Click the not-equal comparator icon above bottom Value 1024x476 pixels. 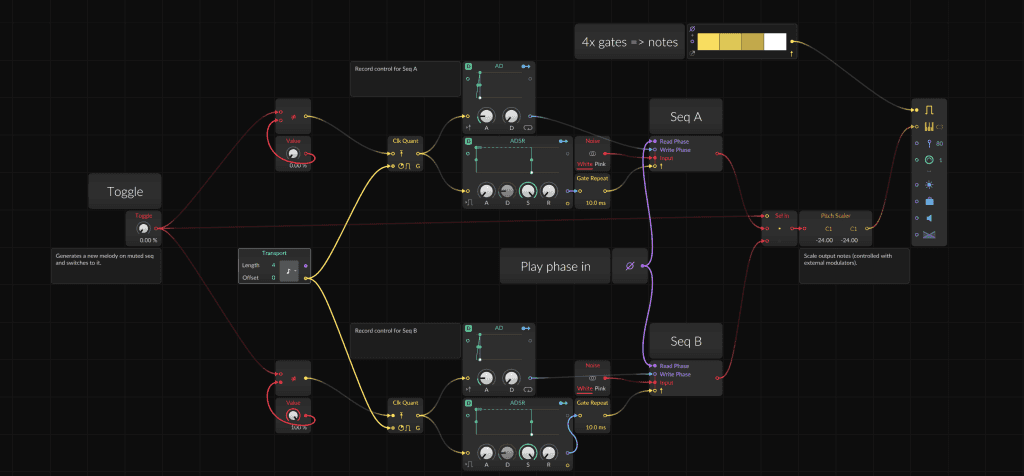pyautogui.click(x=293, y=379)
